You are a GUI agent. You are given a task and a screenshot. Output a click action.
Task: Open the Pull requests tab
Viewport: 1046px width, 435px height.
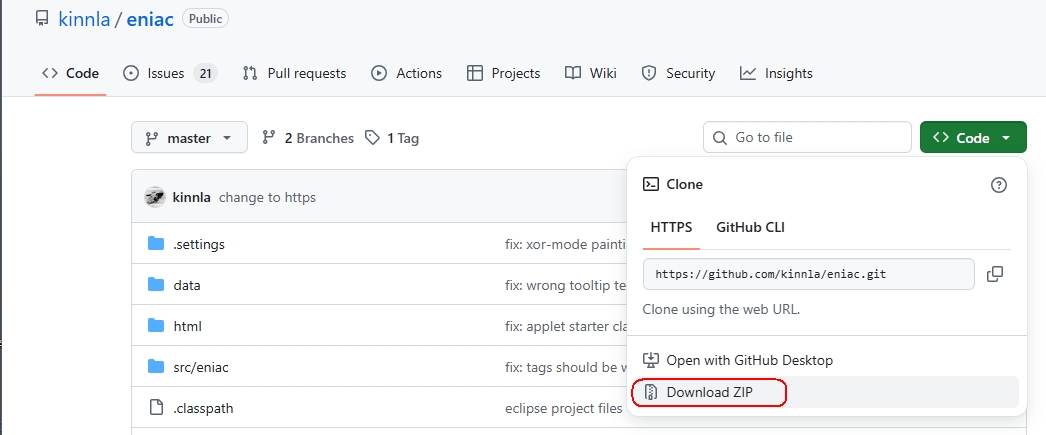(x=295, y=73)
